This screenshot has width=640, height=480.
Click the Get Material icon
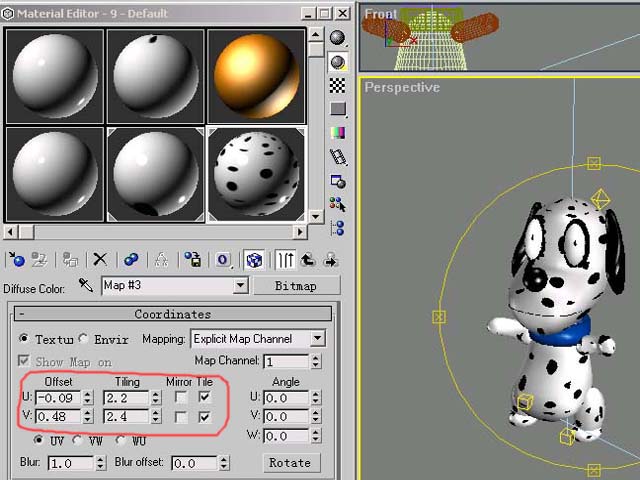[17, 260]
